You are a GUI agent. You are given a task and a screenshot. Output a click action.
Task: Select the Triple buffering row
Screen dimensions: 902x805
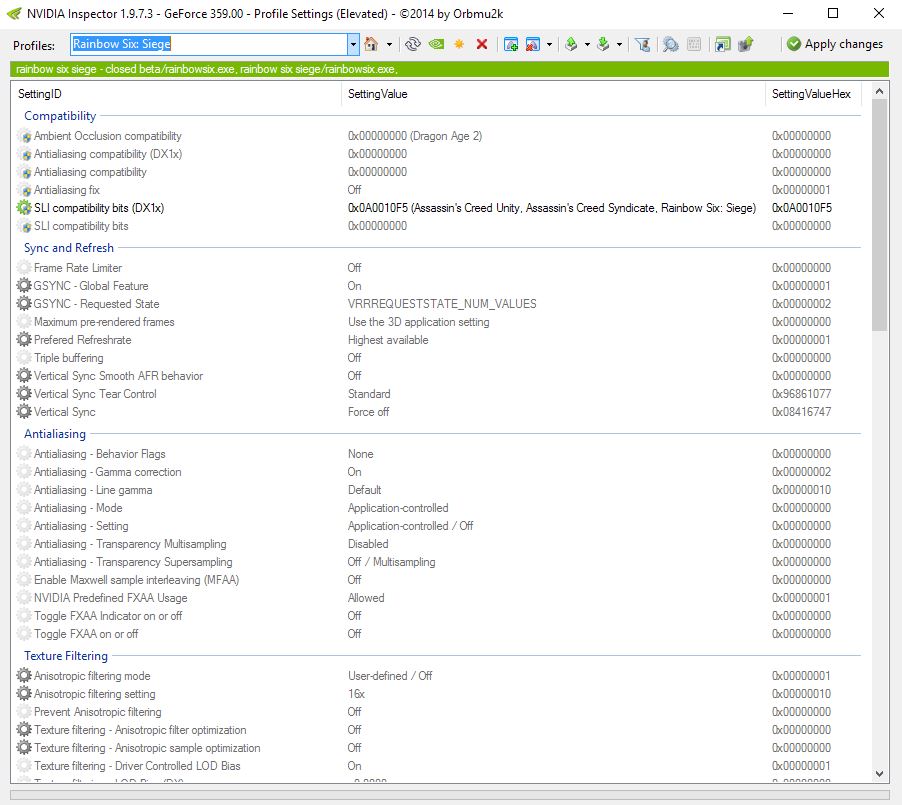438,358
